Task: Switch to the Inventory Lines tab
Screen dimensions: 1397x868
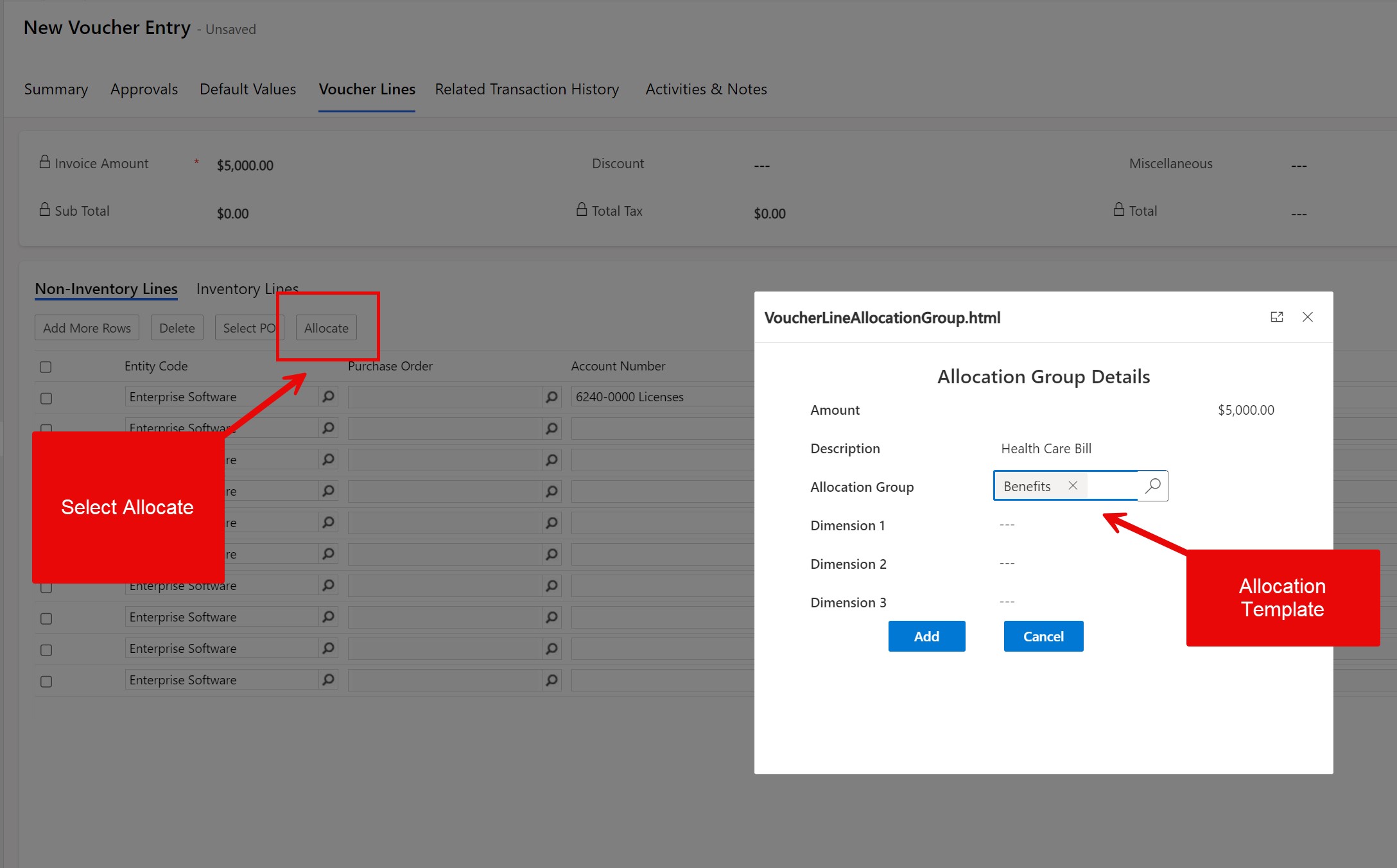Action: (x=247, y=289)
